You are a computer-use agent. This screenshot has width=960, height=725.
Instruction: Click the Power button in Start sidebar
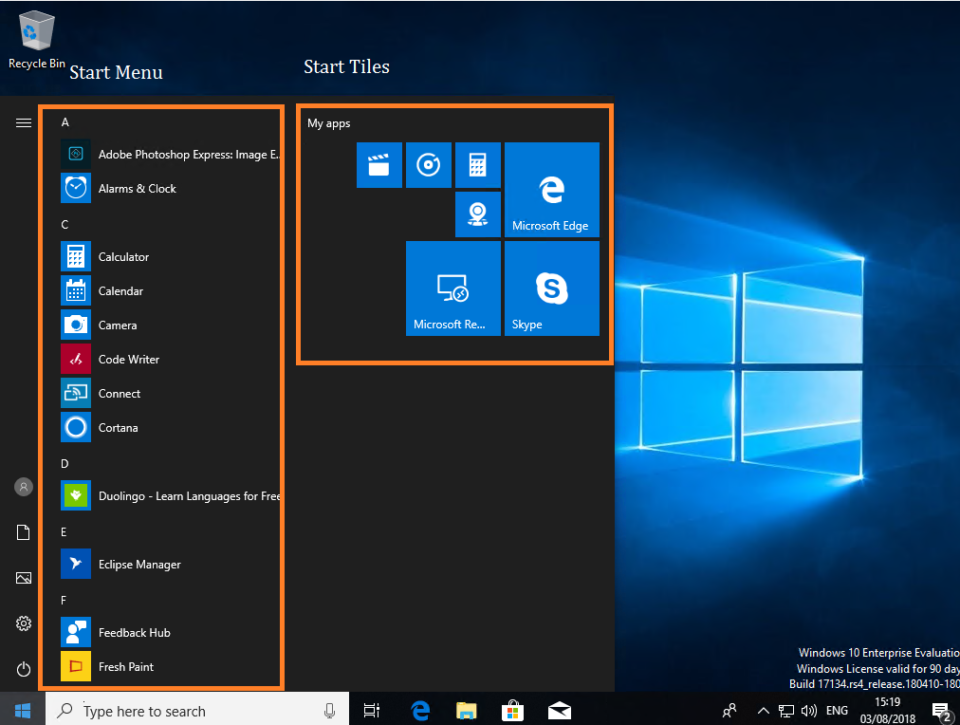23,669
